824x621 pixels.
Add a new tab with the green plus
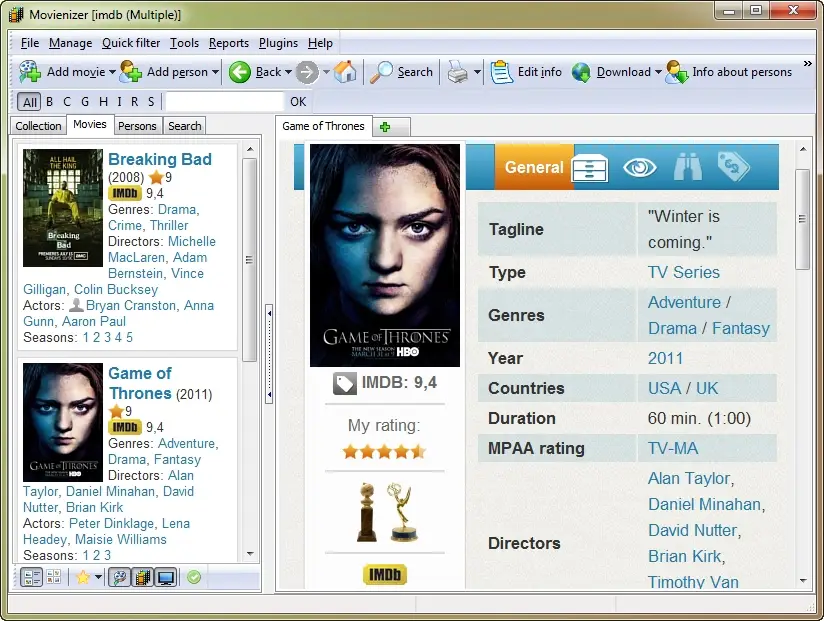point(385,127)
